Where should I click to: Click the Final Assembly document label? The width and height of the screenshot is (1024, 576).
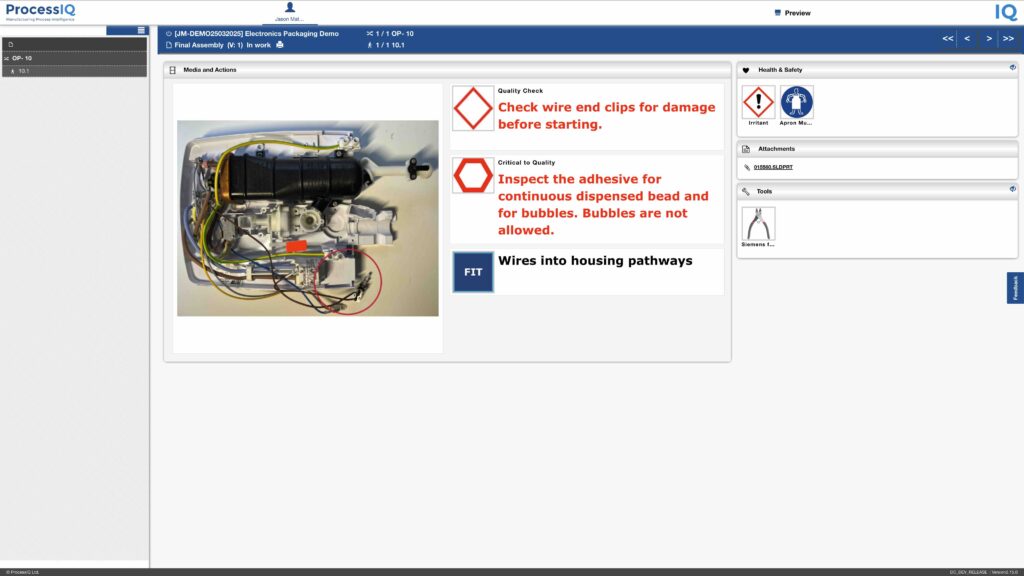tap(199, 45)
